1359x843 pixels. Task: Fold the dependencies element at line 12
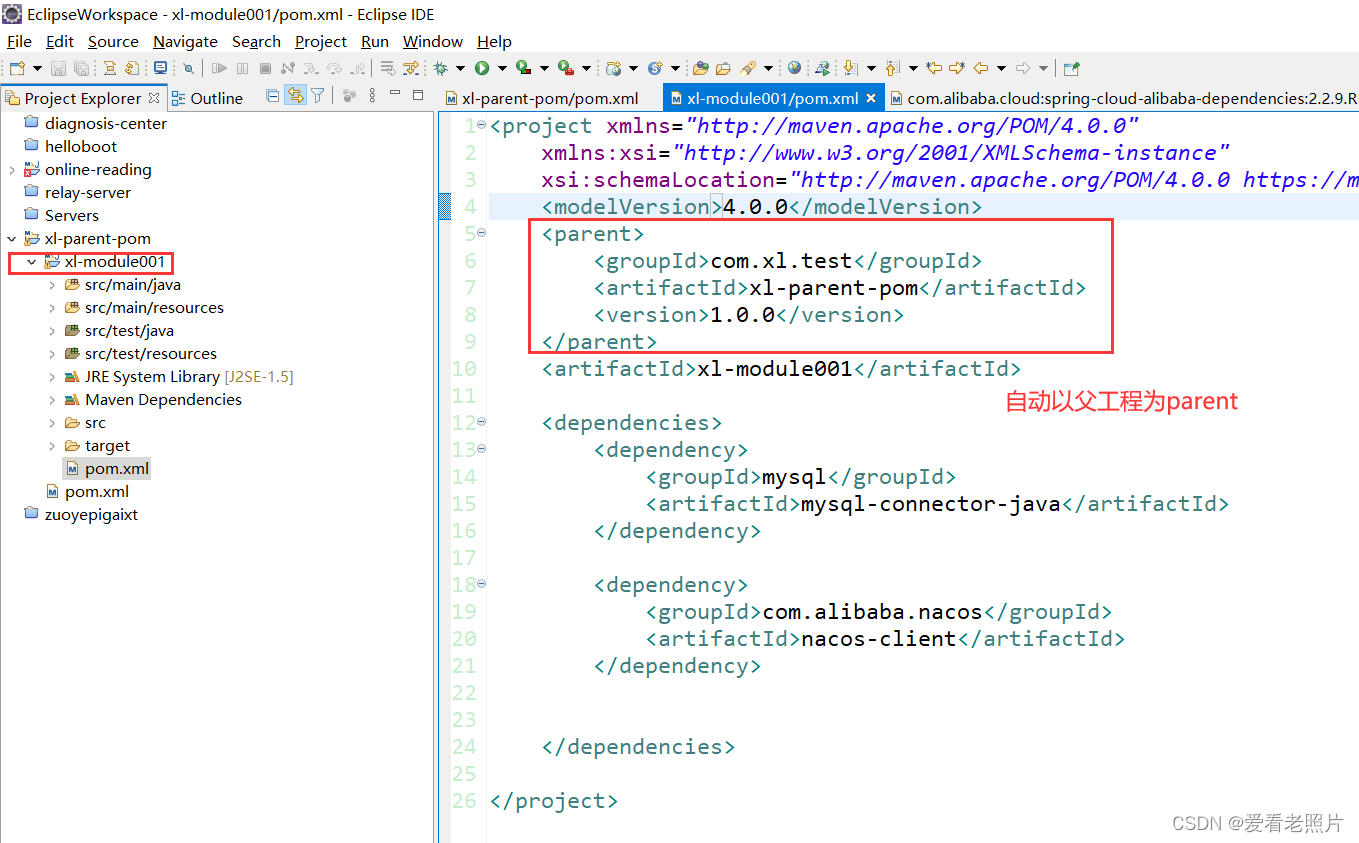point(482,422)
